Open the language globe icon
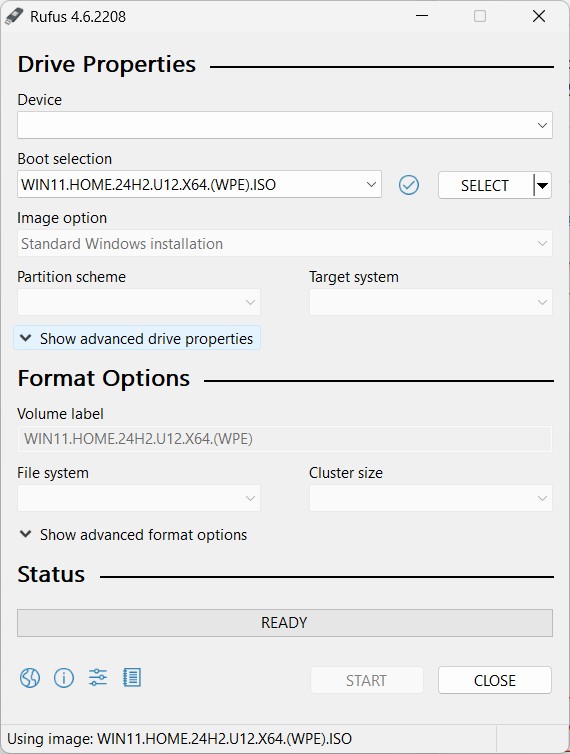This screenshot has height=754, width=570. pyautogui.click(x=30, y=678)
